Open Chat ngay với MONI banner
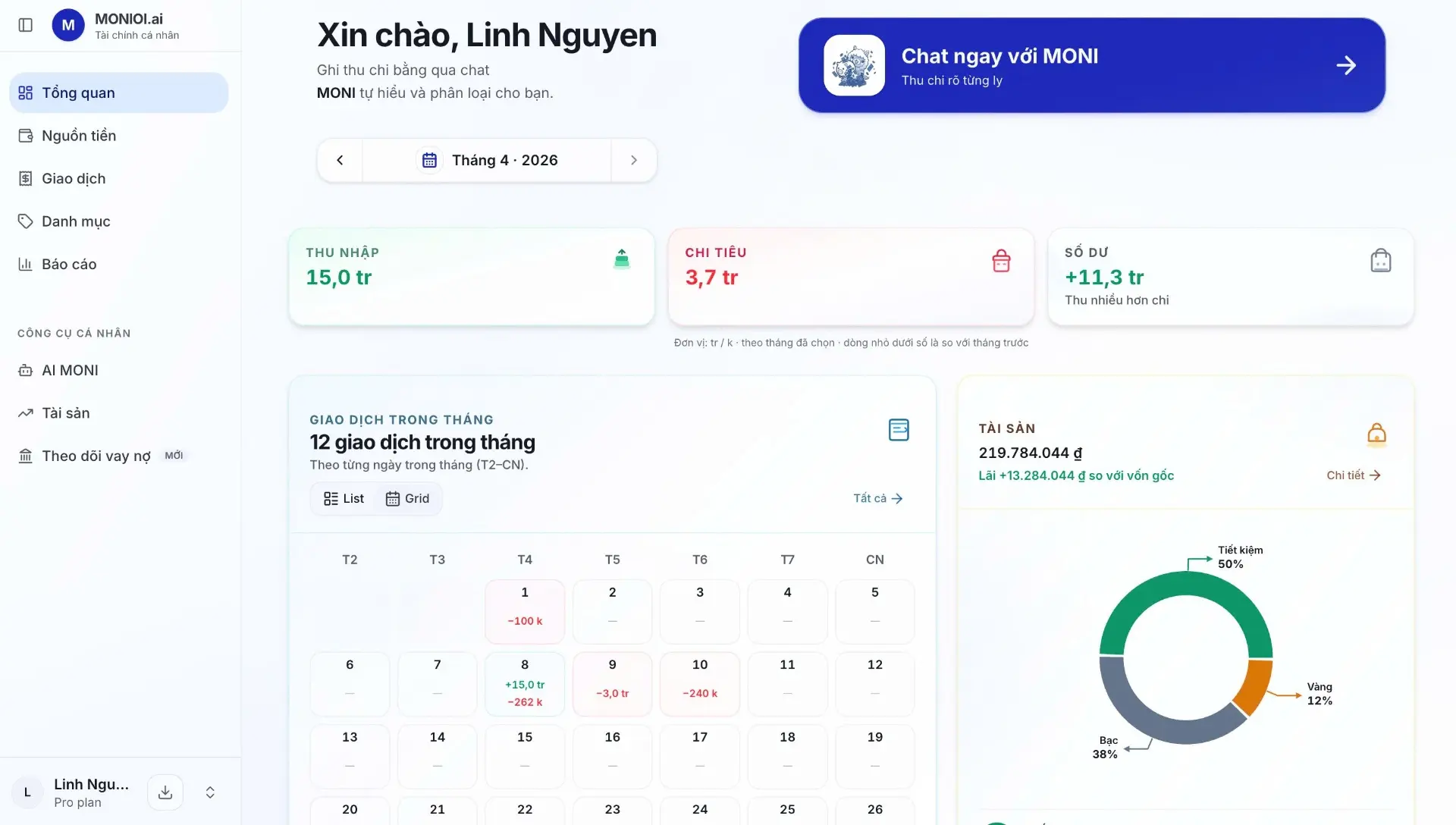1456x825 pixels. tap(1092, 65)
